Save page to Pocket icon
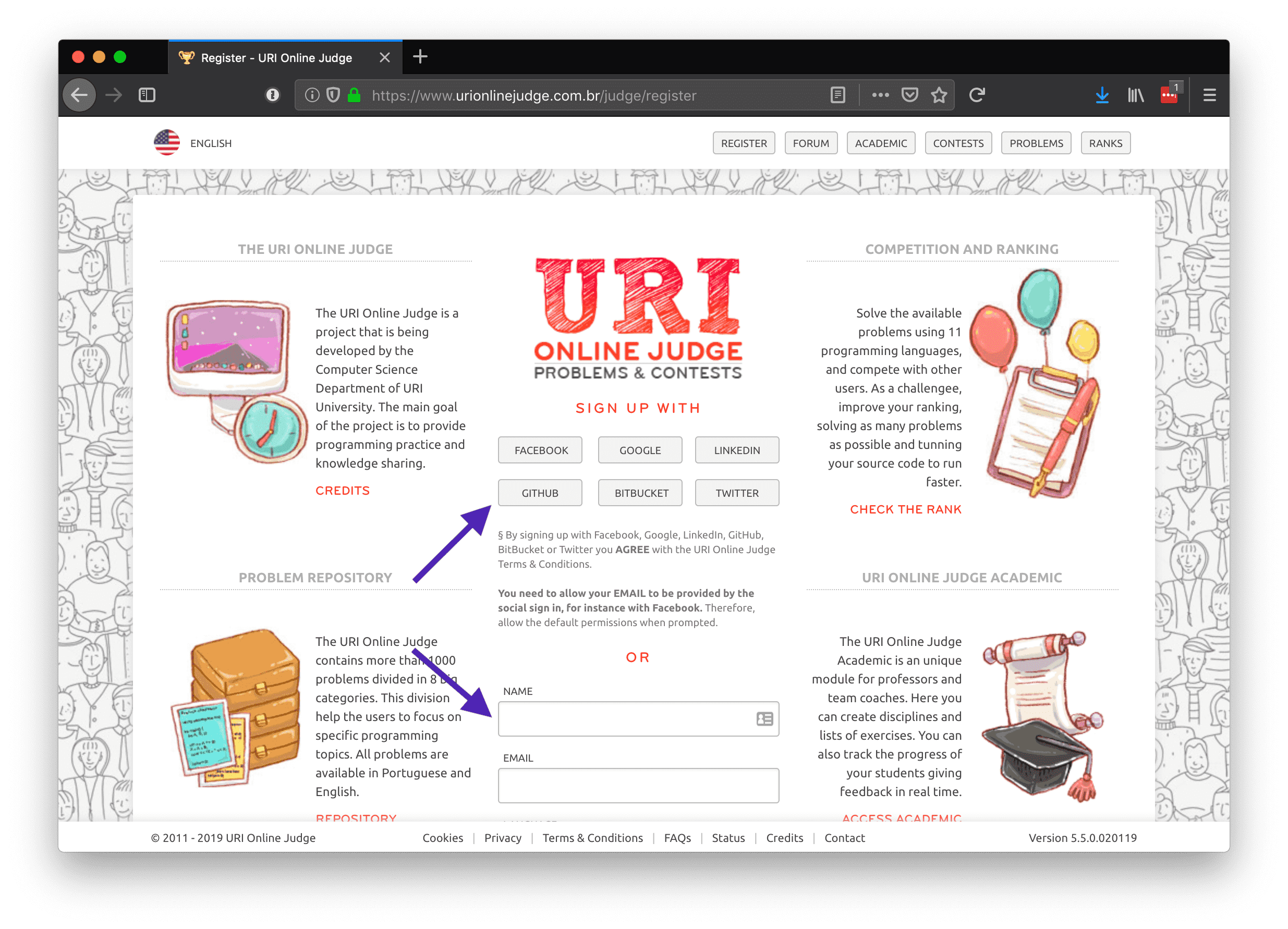Image resolution: width=1288 pixels, height=929 pixels. [x=910, y=95]
